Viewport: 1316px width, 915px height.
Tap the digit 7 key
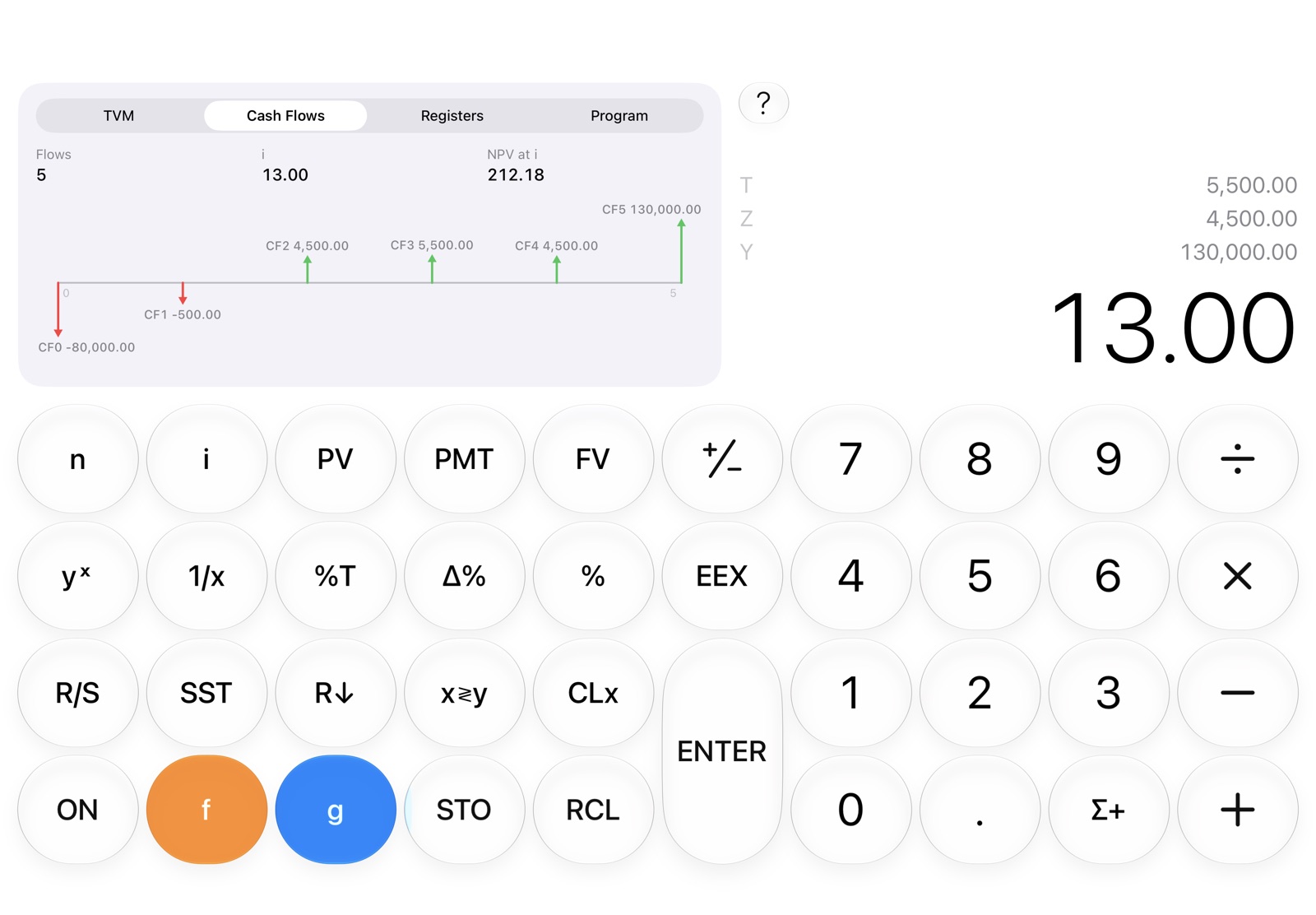[850, 459]
